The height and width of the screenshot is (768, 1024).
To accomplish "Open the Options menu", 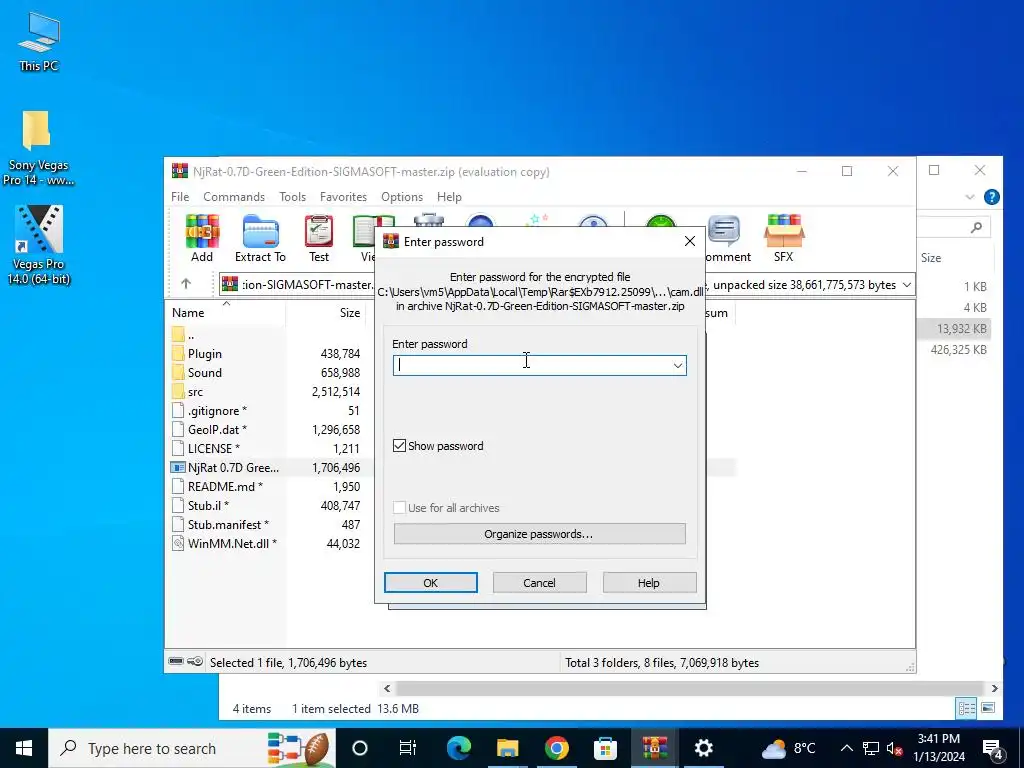I will pos(402,197).
